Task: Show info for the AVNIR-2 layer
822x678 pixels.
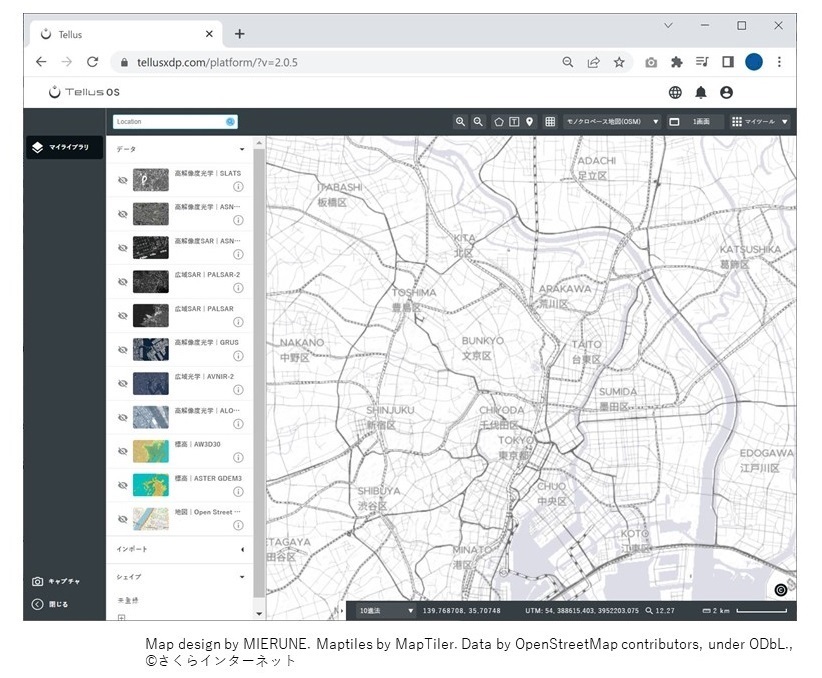Action: 238,390
